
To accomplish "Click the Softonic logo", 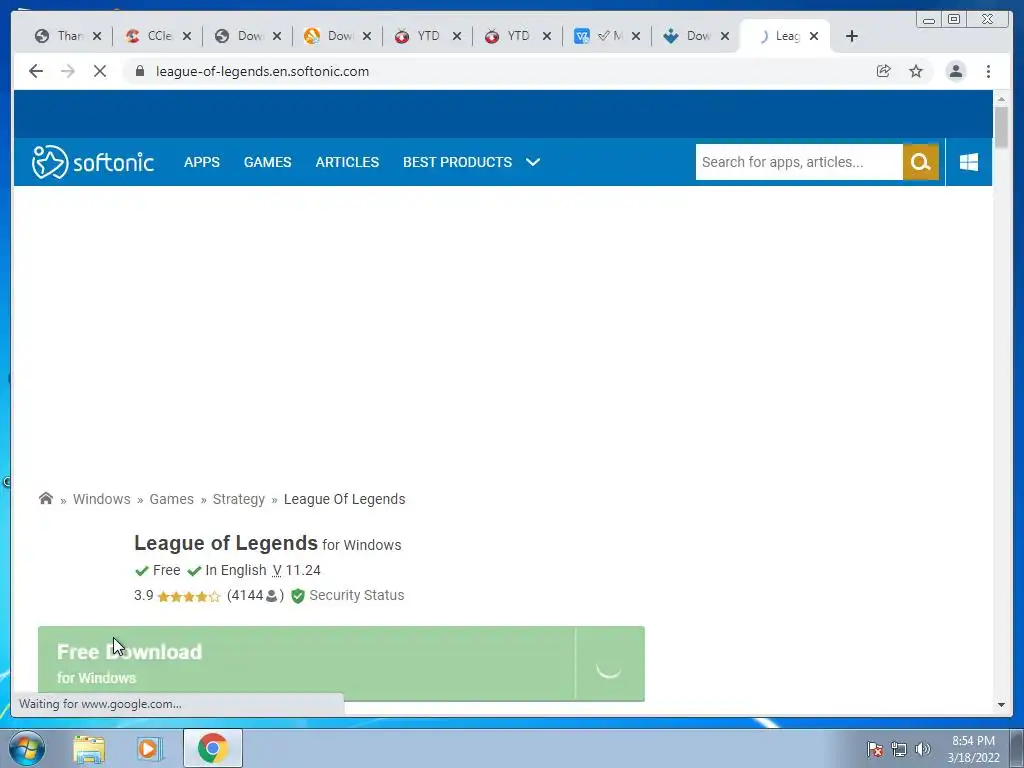I will (93, 162).
